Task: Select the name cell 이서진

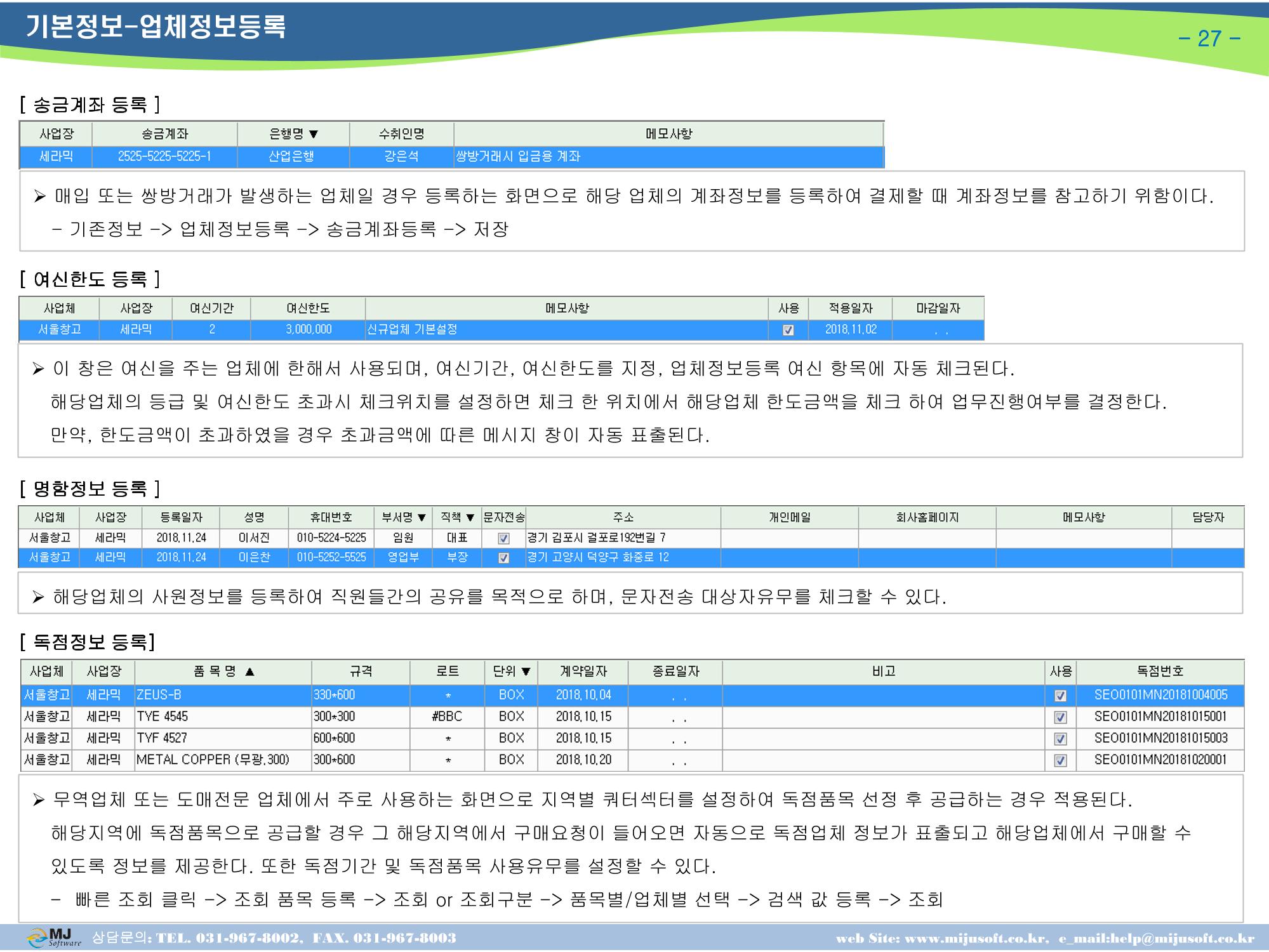Action: coord(254,538)
